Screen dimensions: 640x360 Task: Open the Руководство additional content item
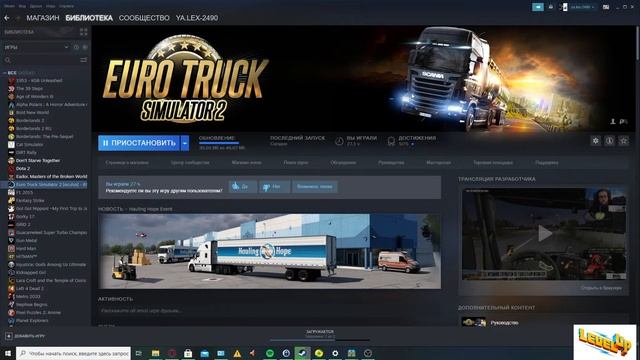(x=504, y=323)
